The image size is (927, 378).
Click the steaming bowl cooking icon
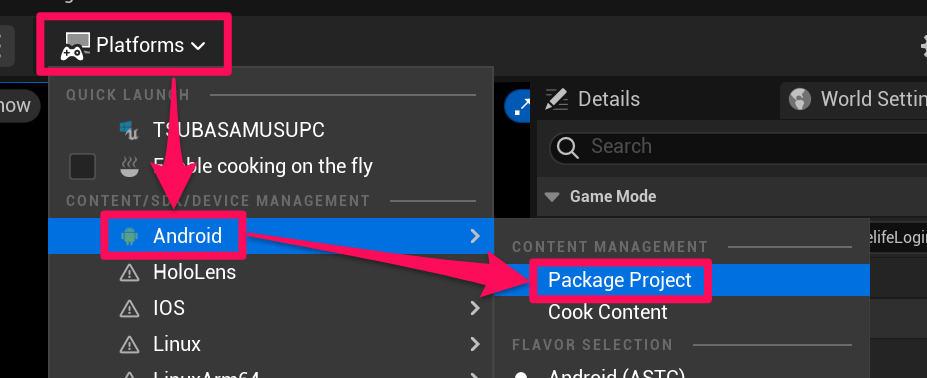129,166
